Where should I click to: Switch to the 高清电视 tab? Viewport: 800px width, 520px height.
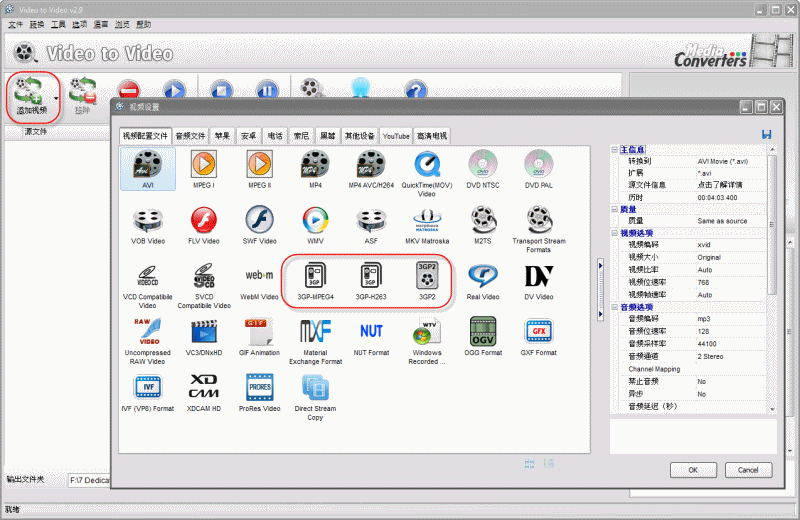click(432, 136)
